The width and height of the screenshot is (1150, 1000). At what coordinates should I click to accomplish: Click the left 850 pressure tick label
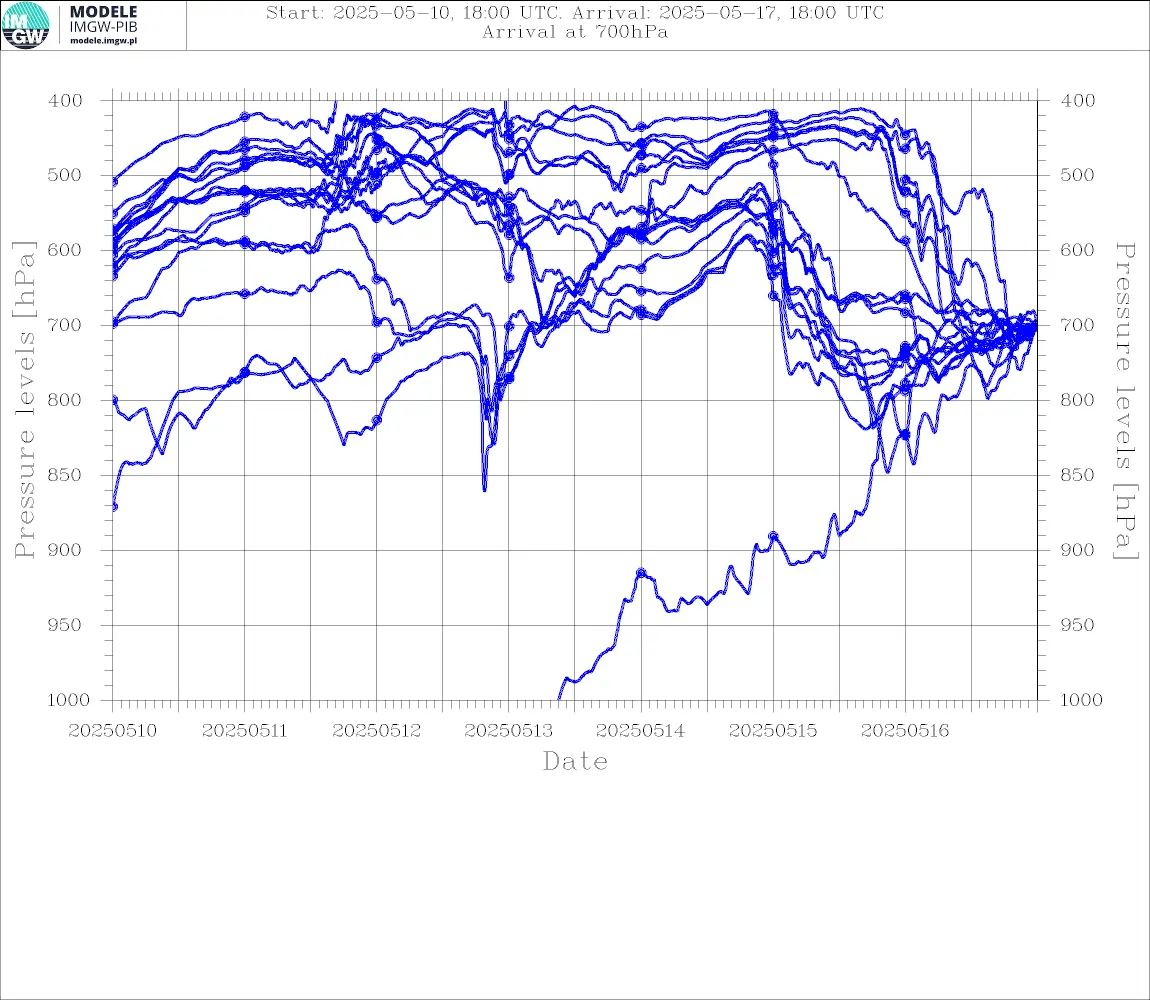pyautogui.click(x=65, y=475)
